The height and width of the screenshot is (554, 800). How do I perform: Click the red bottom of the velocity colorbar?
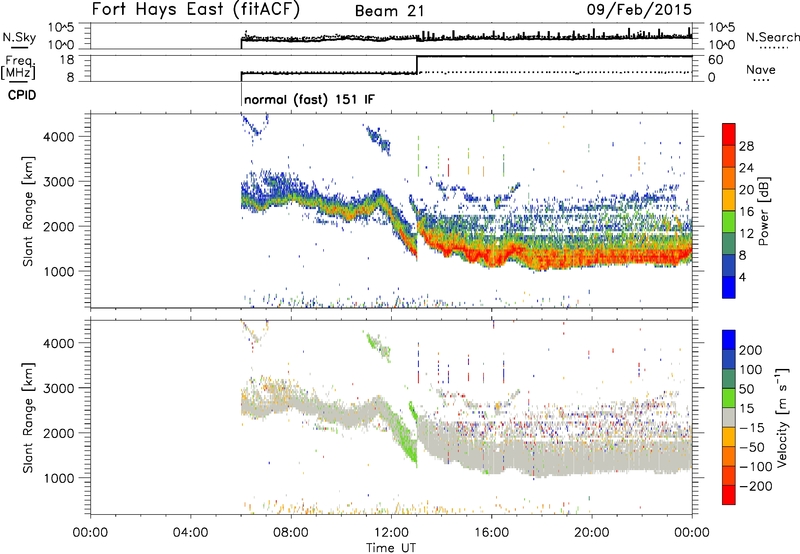pyautogui.click(x=729, y=495)
